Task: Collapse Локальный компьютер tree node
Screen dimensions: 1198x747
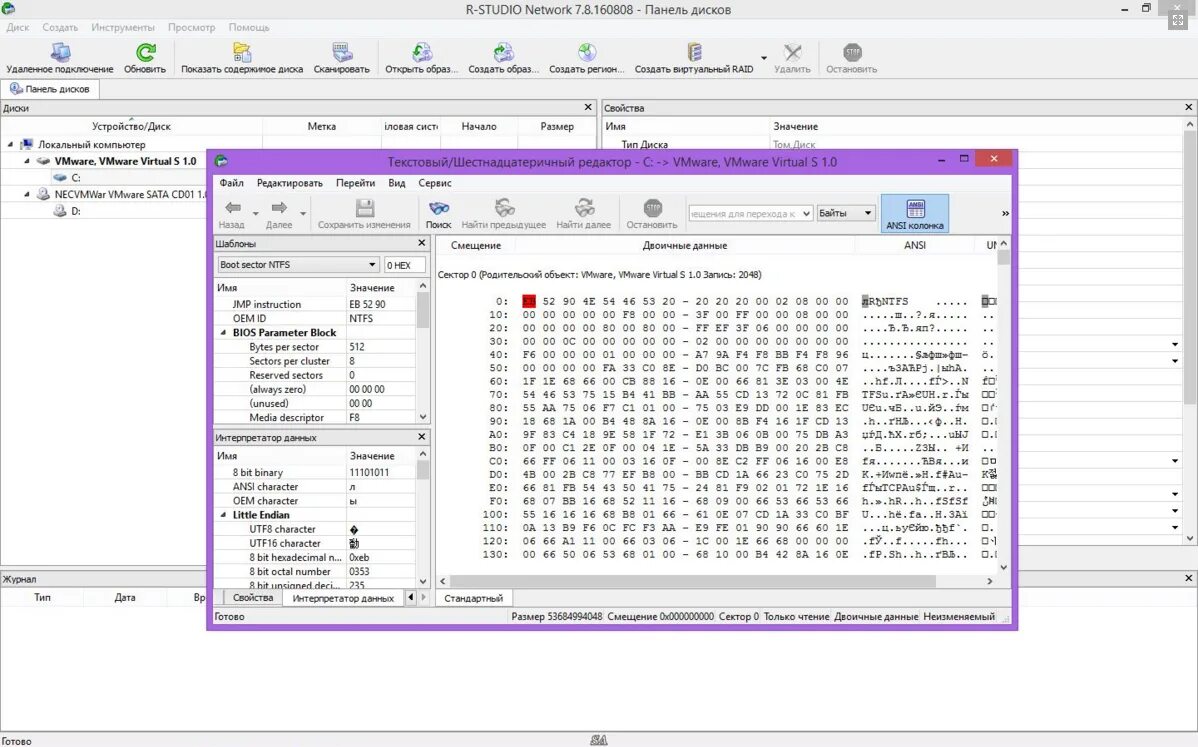Action: 11,144
